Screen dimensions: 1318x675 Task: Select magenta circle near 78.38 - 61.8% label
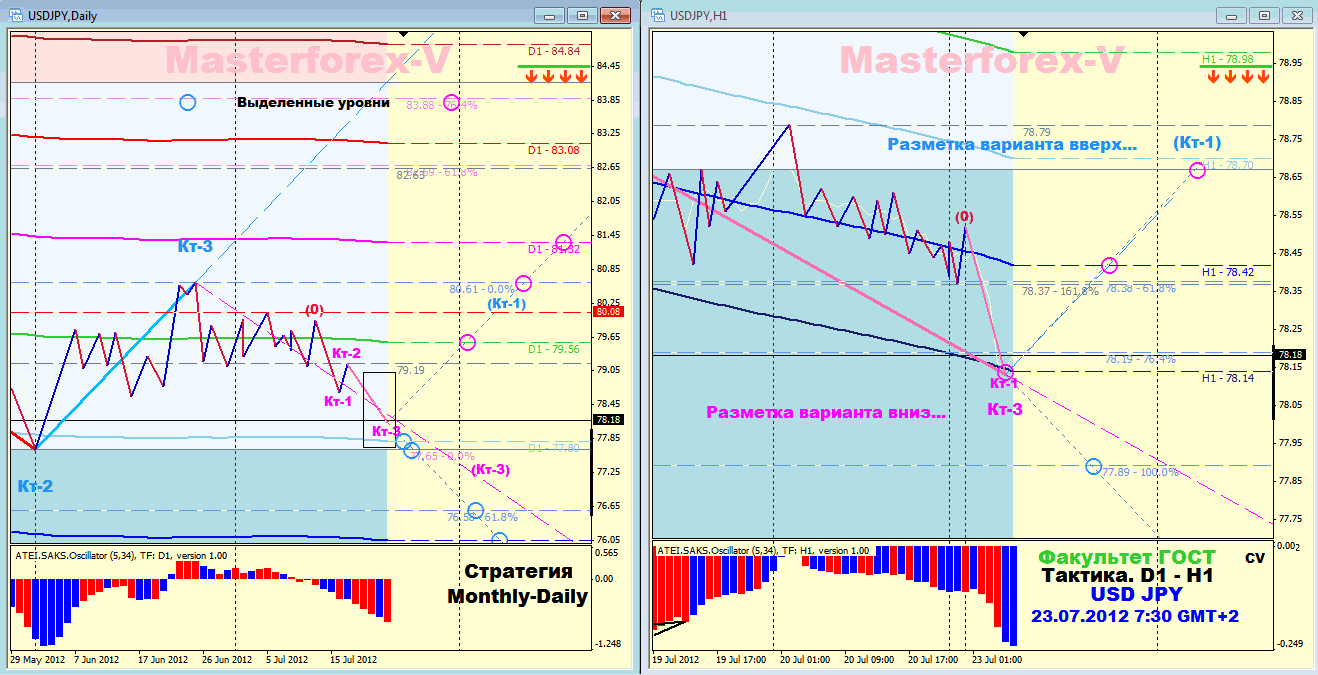1109,265
